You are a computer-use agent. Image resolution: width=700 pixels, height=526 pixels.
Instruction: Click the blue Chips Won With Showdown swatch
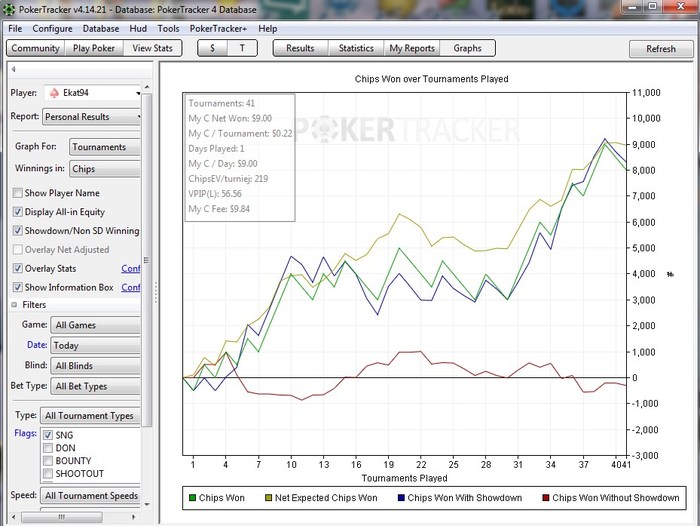tap(401, 497)
